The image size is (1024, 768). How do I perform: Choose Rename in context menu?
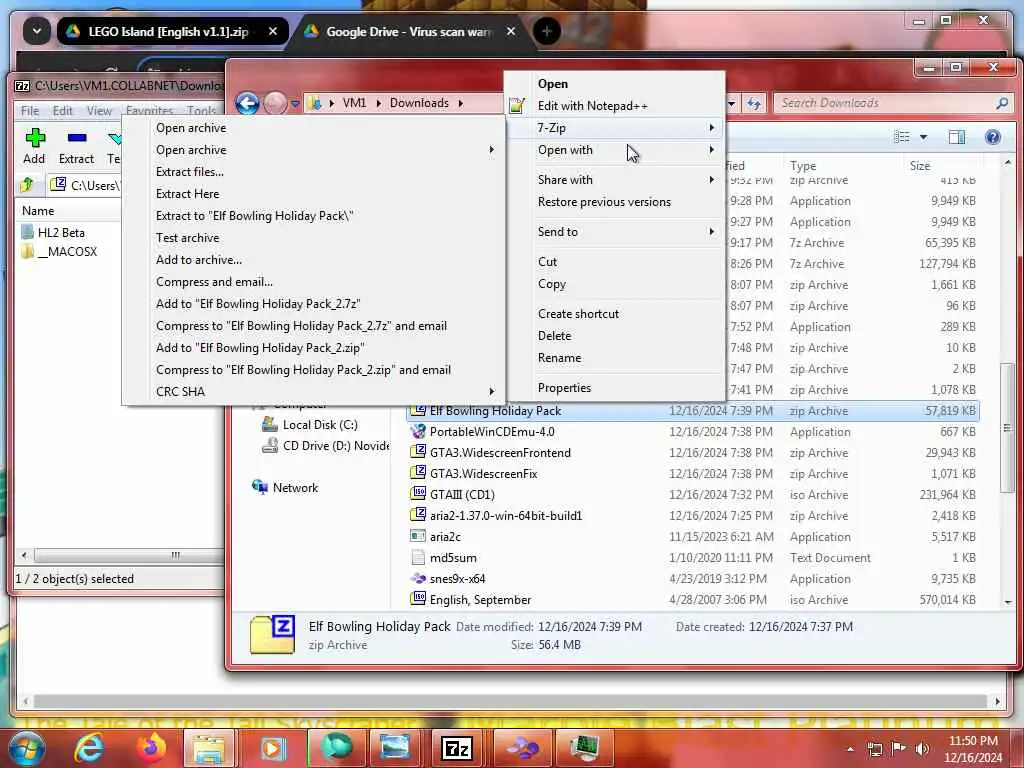point(616,358)
